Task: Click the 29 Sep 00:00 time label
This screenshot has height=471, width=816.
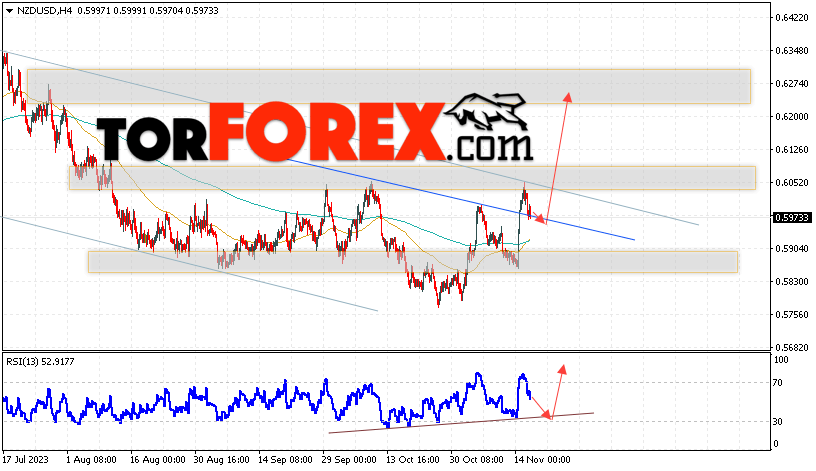Action: pos(349,460)
